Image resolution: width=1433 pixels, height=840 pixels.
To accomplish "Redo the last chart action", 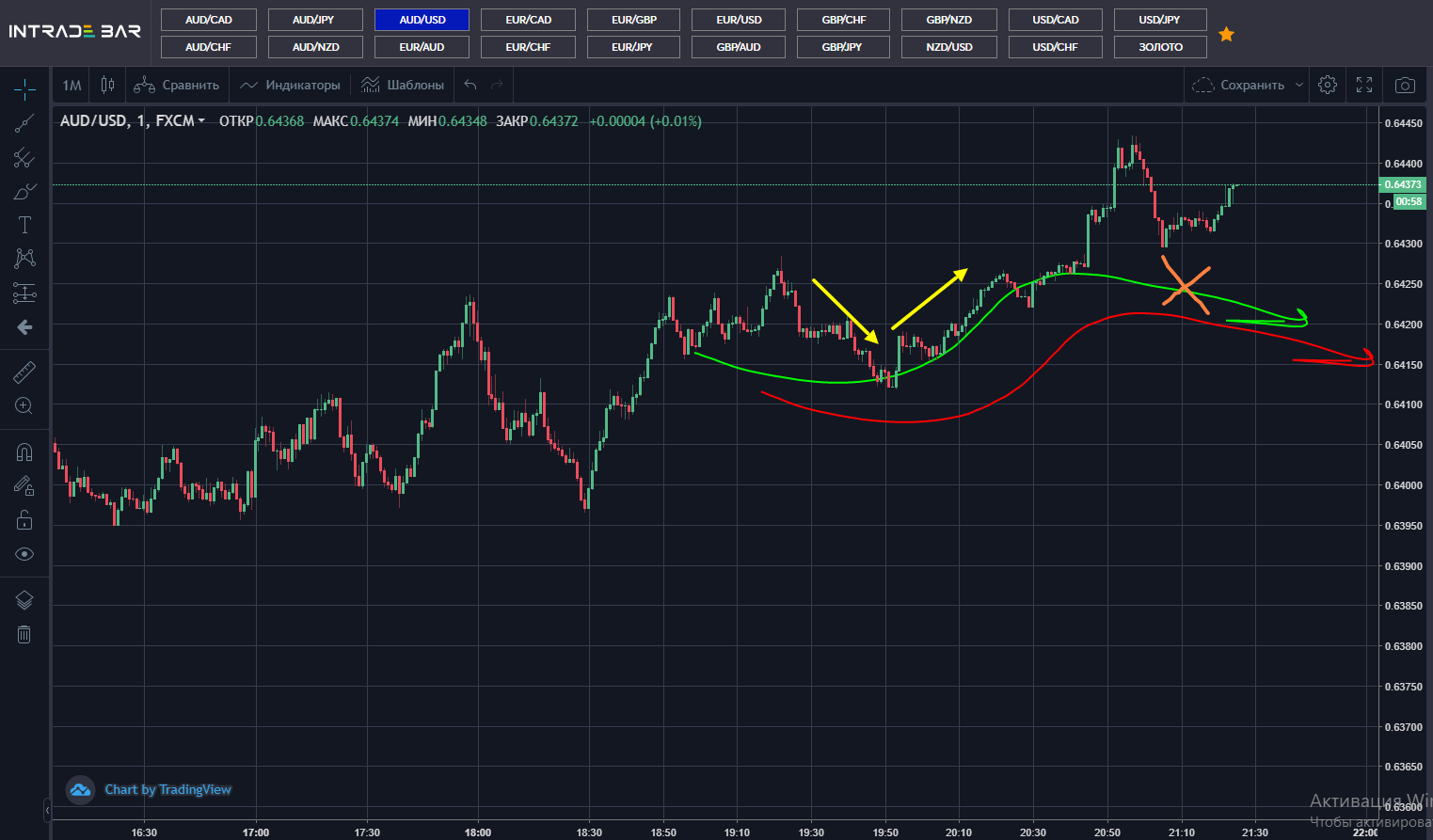I will [497, 85].
